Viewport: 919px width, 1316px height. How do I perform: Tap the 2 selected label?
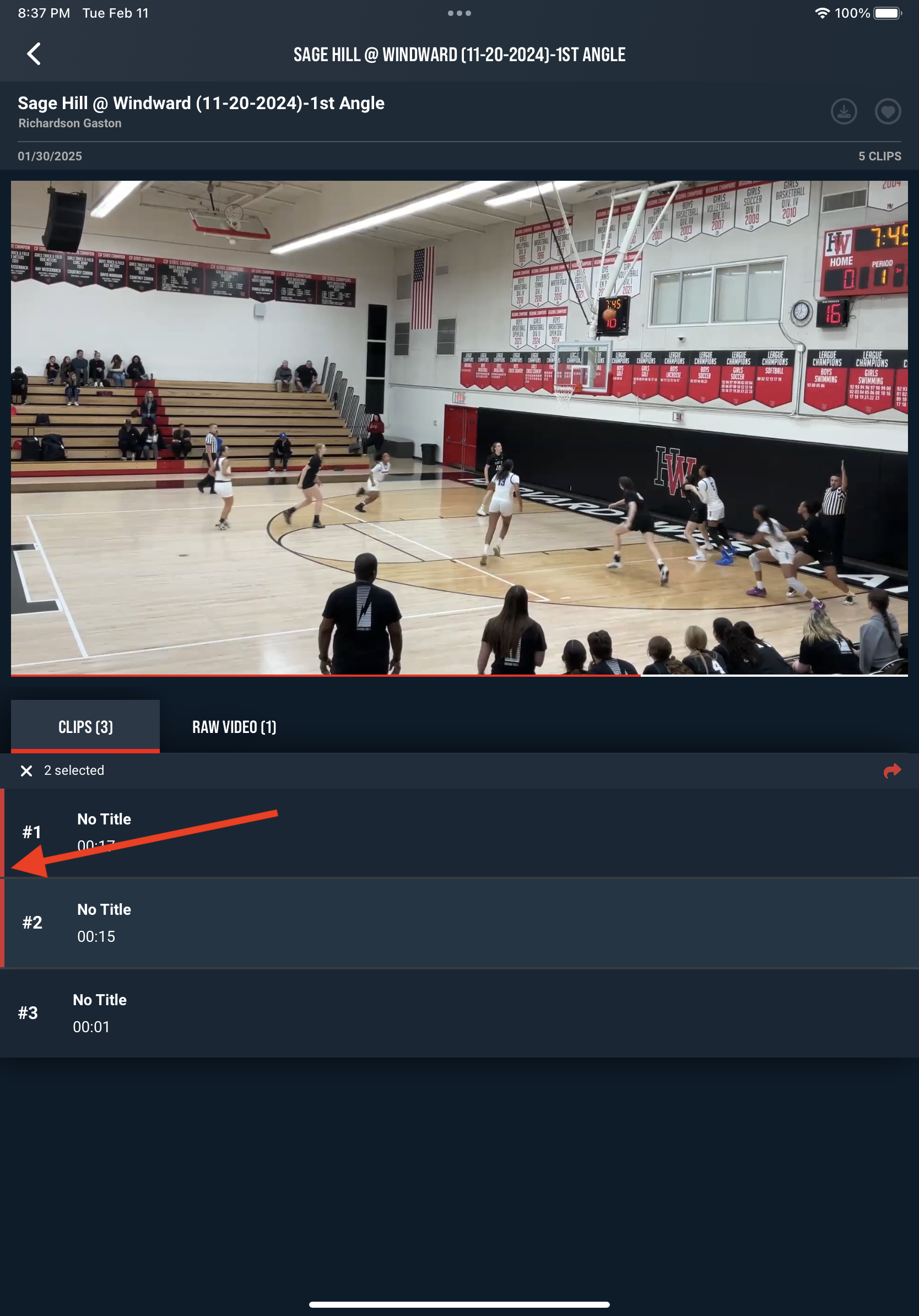click(74, 770)
